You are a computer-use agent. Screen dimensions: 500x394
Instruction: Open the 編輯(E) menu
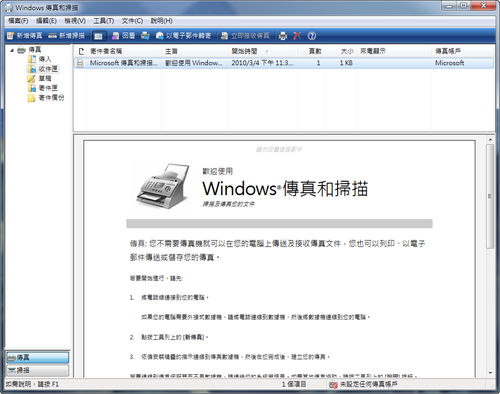click(46, 21)
